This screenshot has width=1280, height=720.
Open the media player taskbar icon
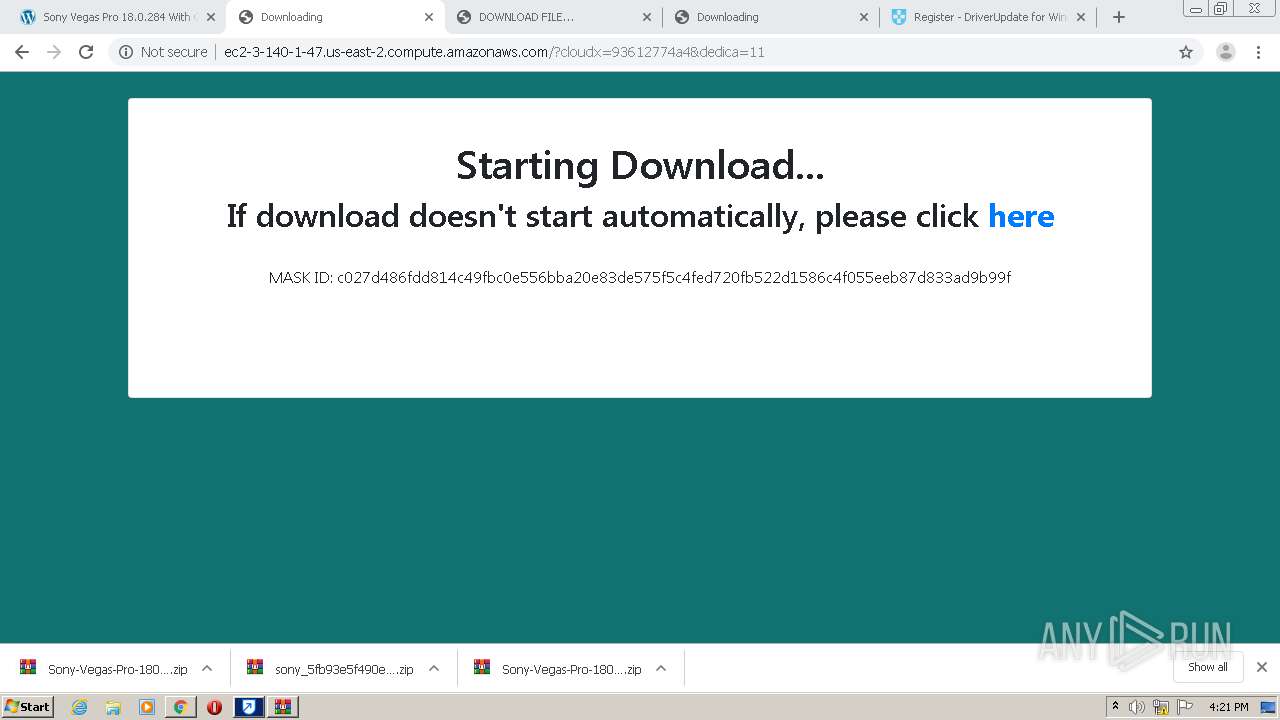146,707
